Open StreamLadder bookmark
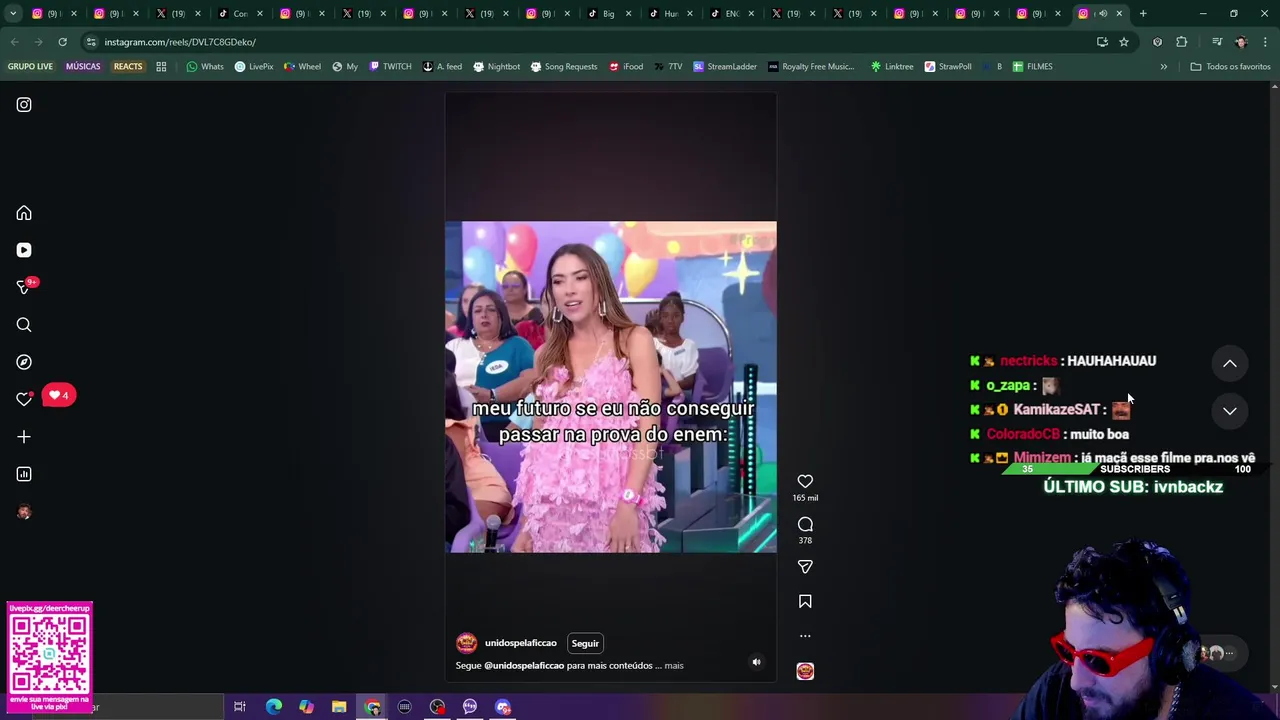 [x=725, y=66]
